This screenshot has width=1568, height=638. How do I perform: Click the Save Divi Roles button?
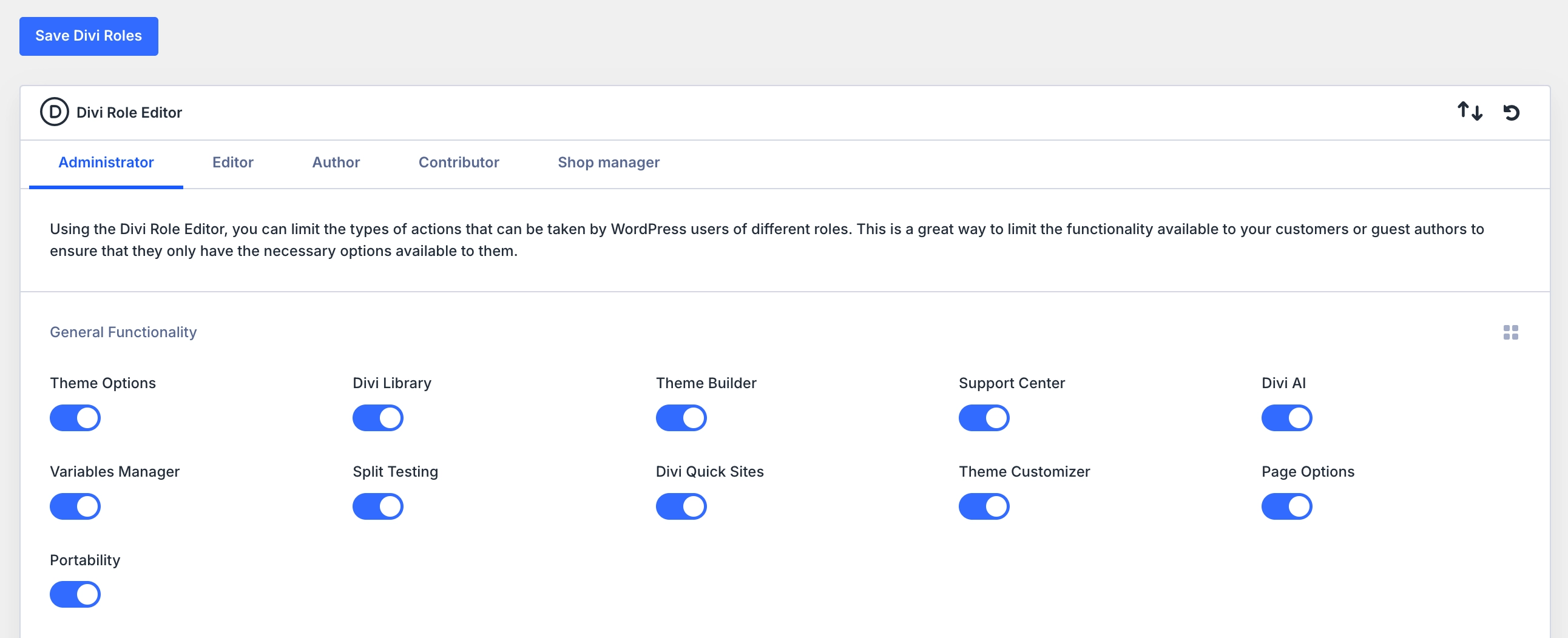point(89,36)
